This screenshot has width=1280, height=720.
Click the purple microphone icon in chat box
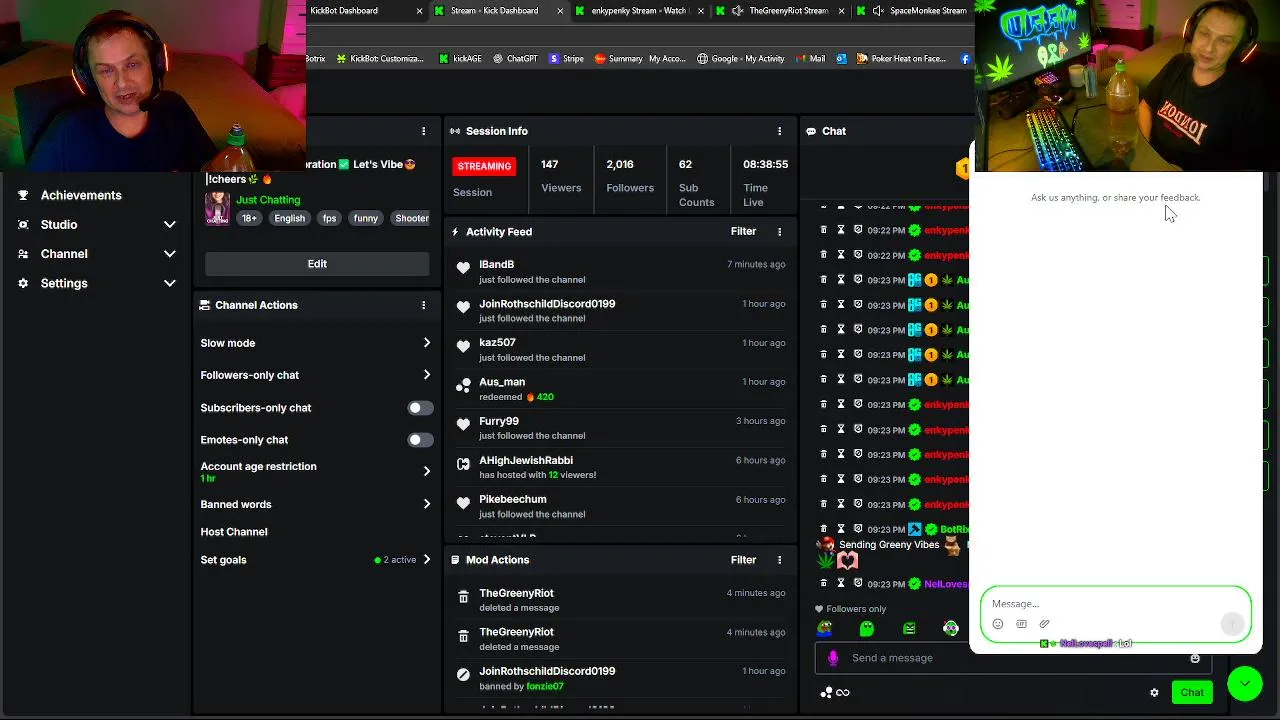pos(833,658)
